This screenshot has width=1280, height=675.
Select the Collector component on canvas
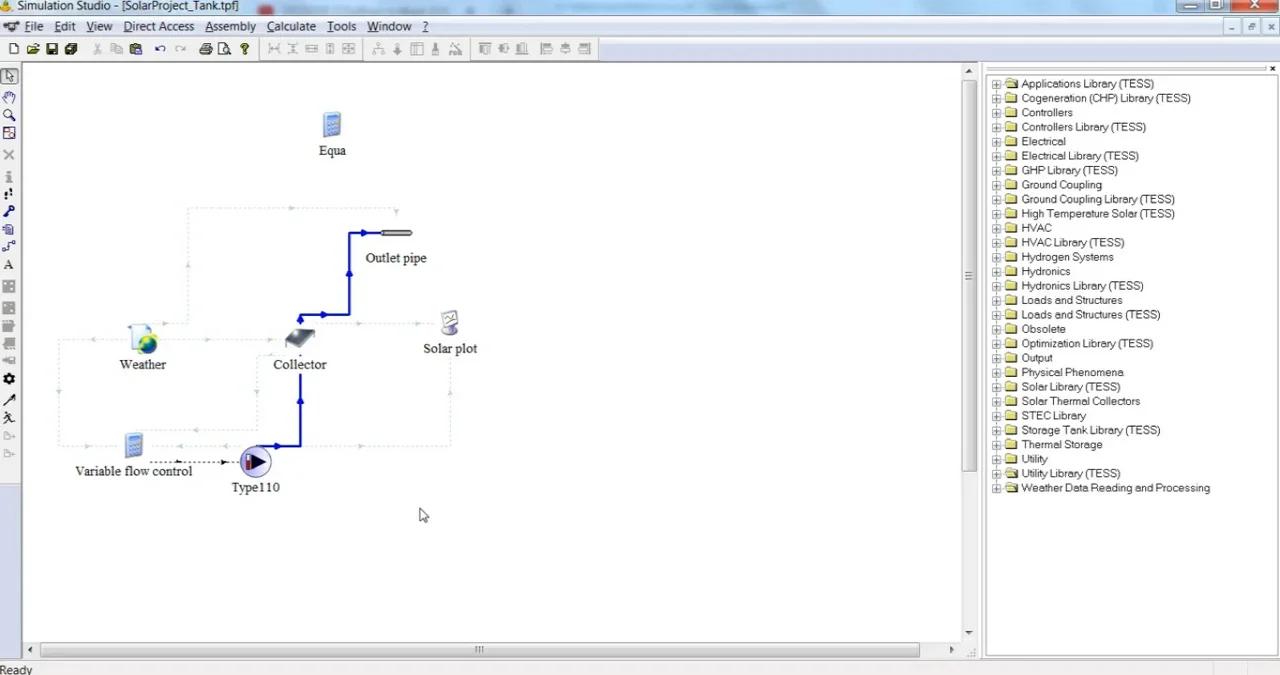coord(299,339)
